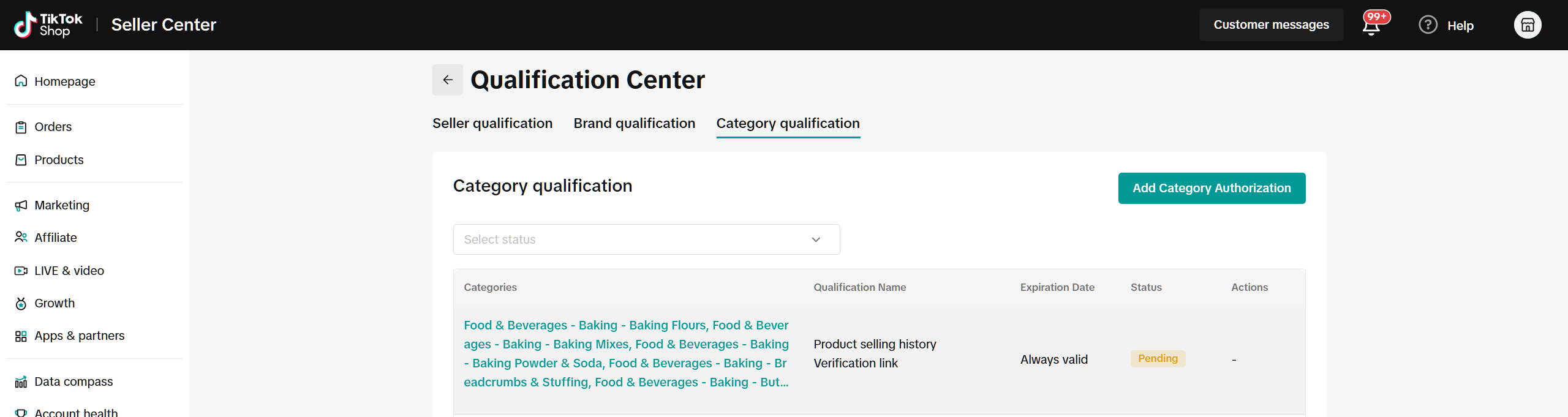1568x417 pixels.
Task: Open the notifications bell icon
Action: (x=1371, y=26)
